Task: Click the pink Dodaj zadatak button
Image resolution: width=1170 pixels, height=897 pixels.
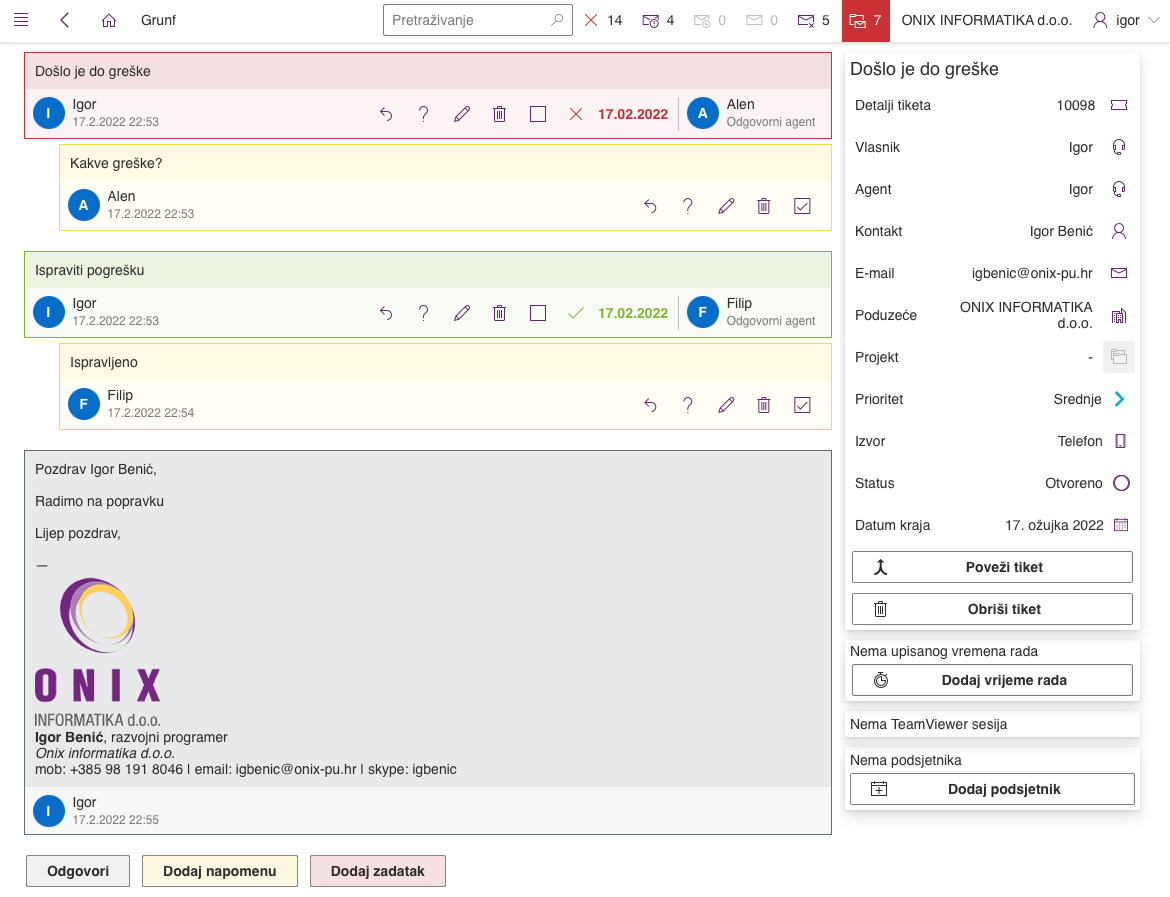Action: coord(377,871)
